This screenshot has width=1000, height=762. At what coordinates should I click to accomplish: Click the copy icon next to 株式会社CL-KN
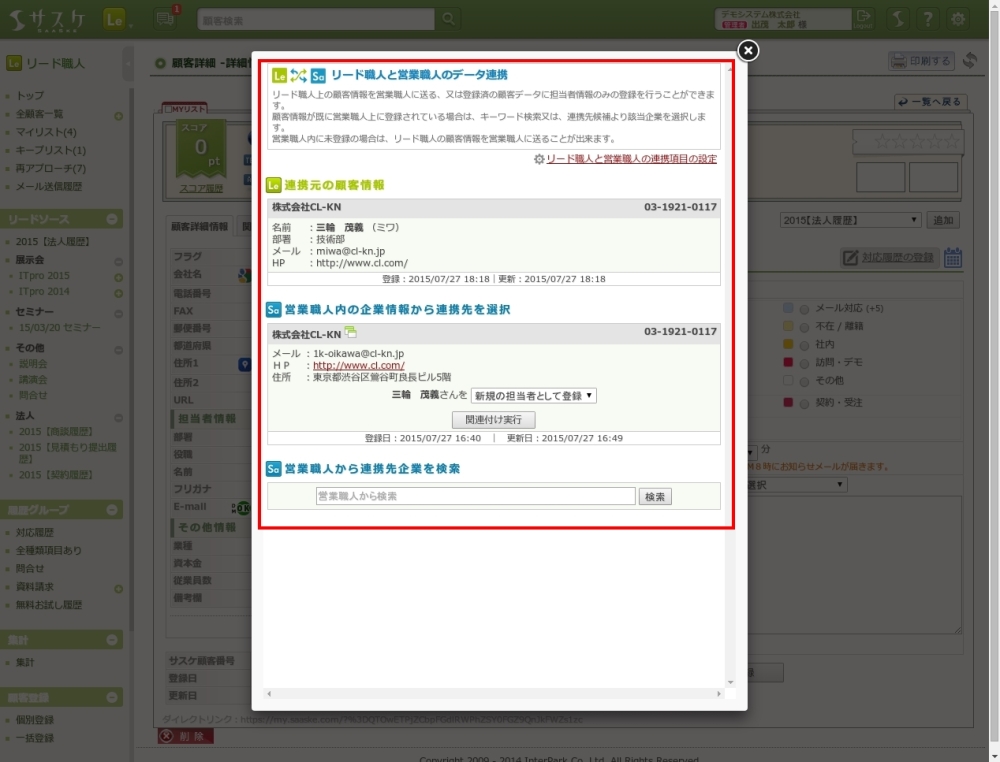click(x=350, y=332)
